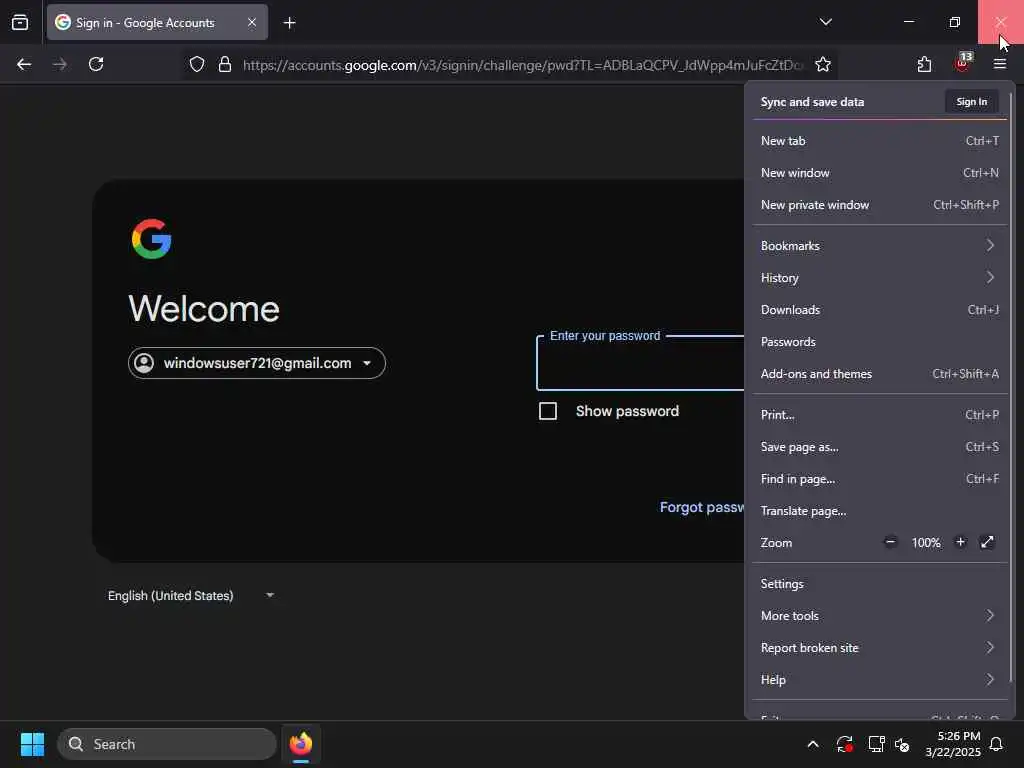The width and height of the screenshot is (1024, 768).
Task: Toggle full screen mode icon
Action: (x=987, y=542)
